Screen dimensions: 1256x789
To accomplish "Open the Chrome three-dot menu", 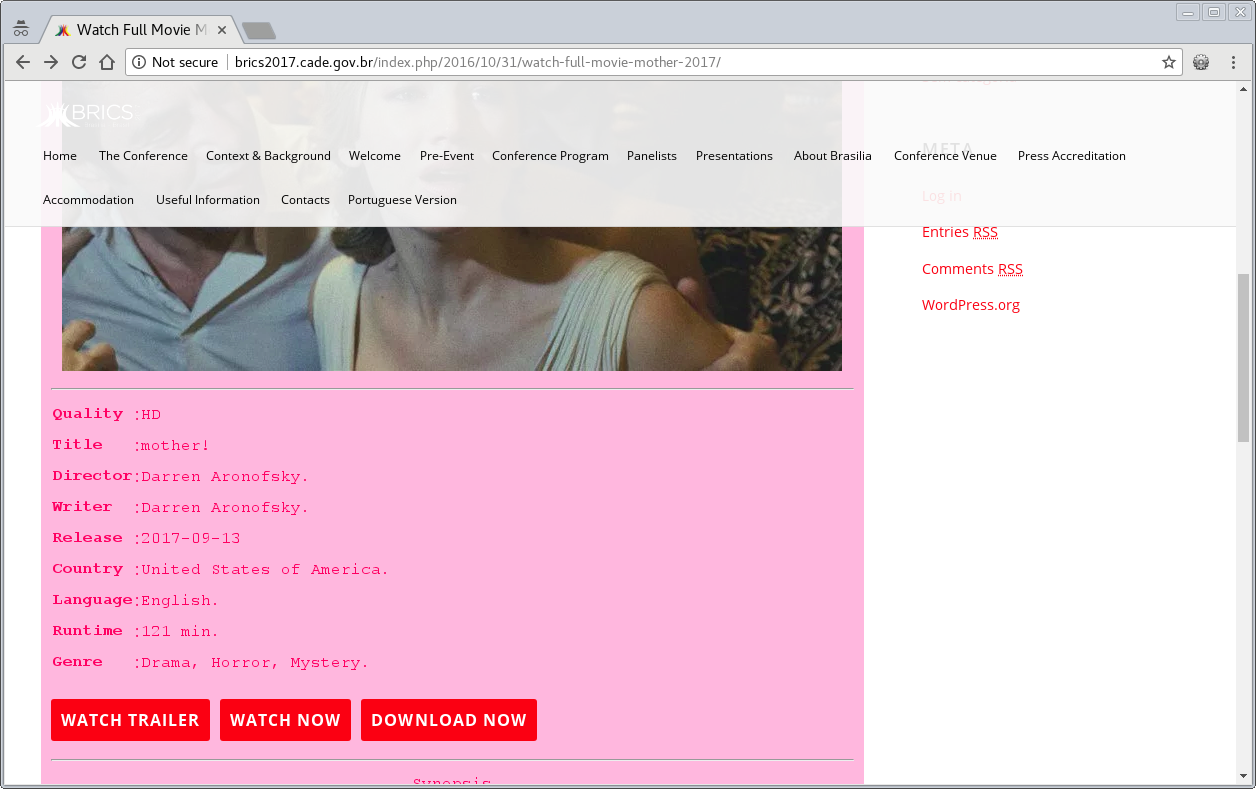I will pos(1233,62).
